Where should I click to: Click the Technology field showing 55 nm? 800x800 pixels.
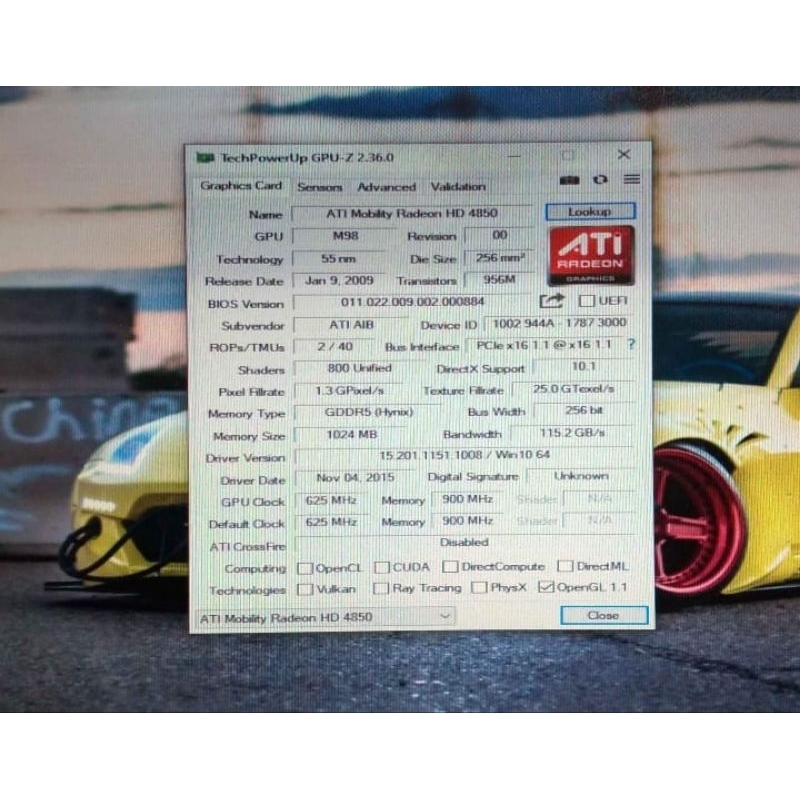click(338, 259)
